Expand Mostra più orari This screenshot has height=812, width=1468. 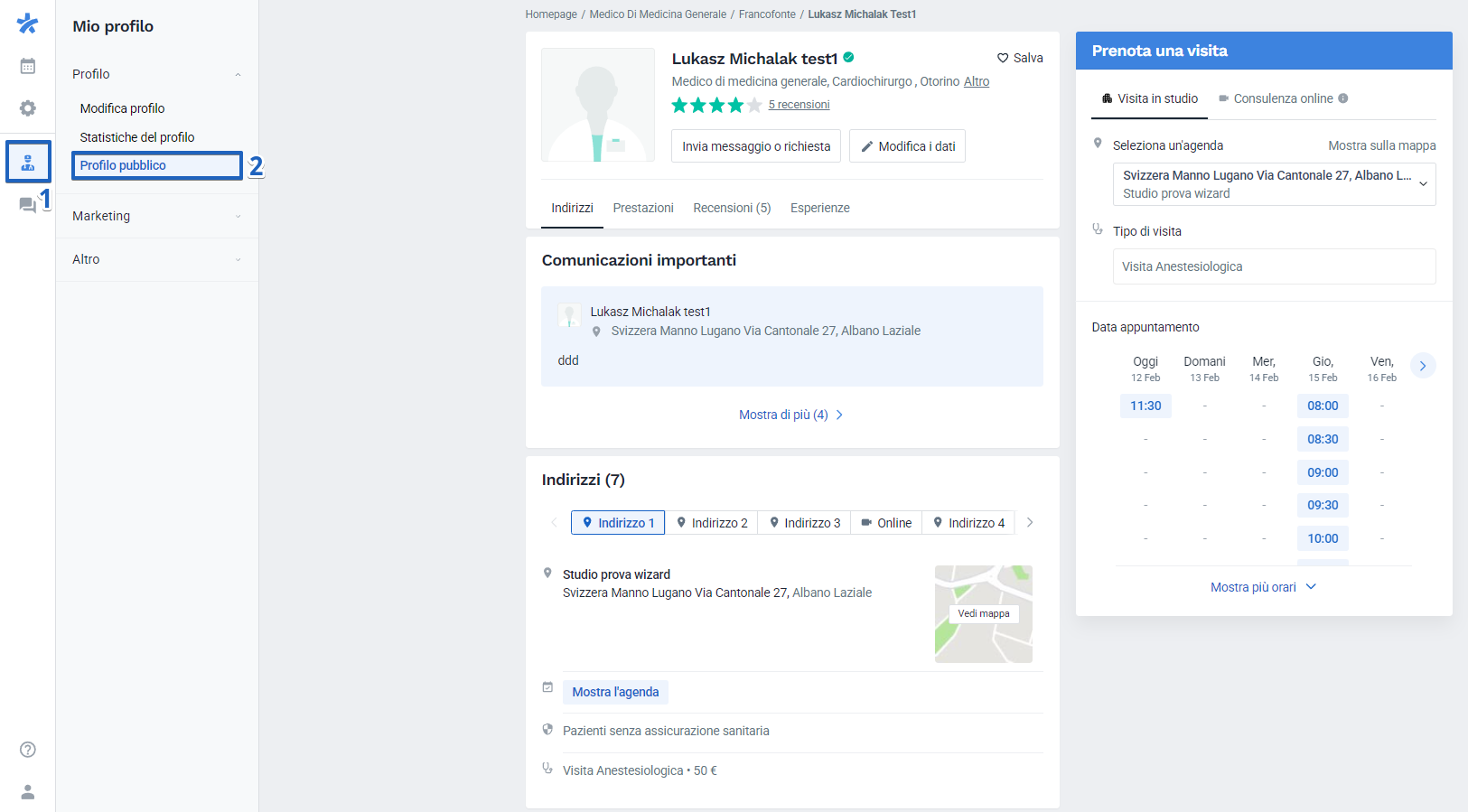click(1264, 587)
